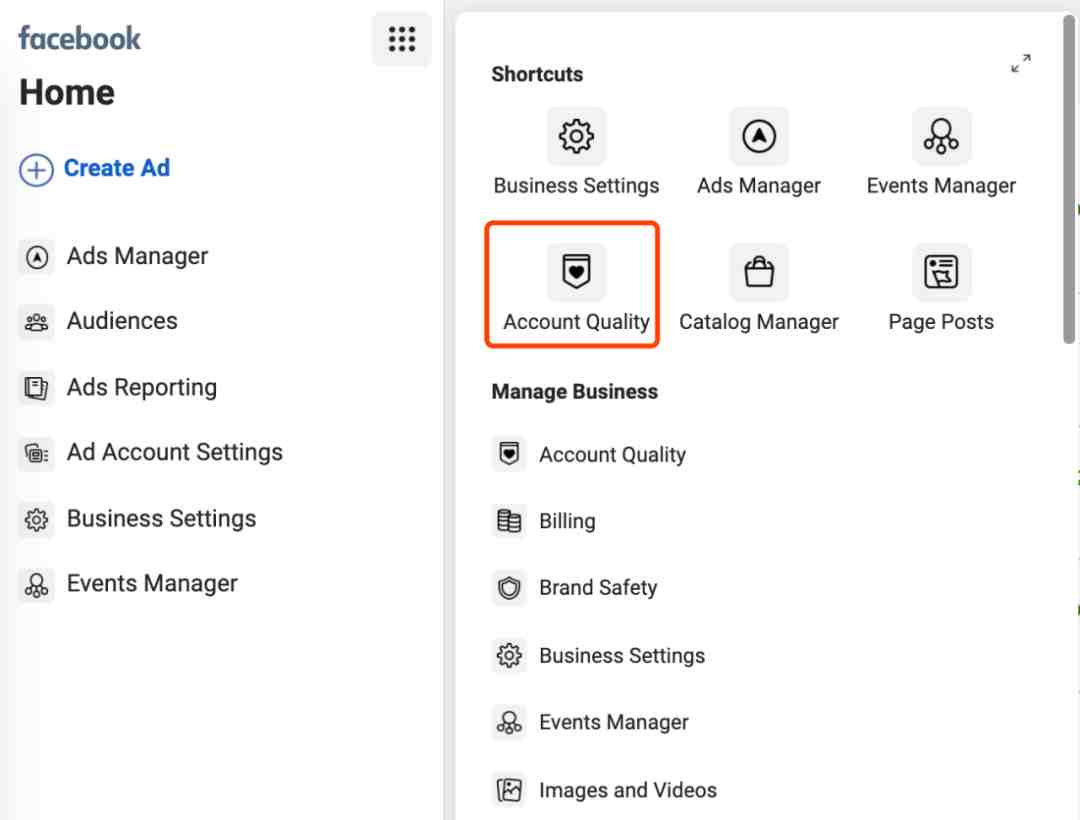
Task: Open Business Settings shortcut gear icon
Action: coord(576,137)
